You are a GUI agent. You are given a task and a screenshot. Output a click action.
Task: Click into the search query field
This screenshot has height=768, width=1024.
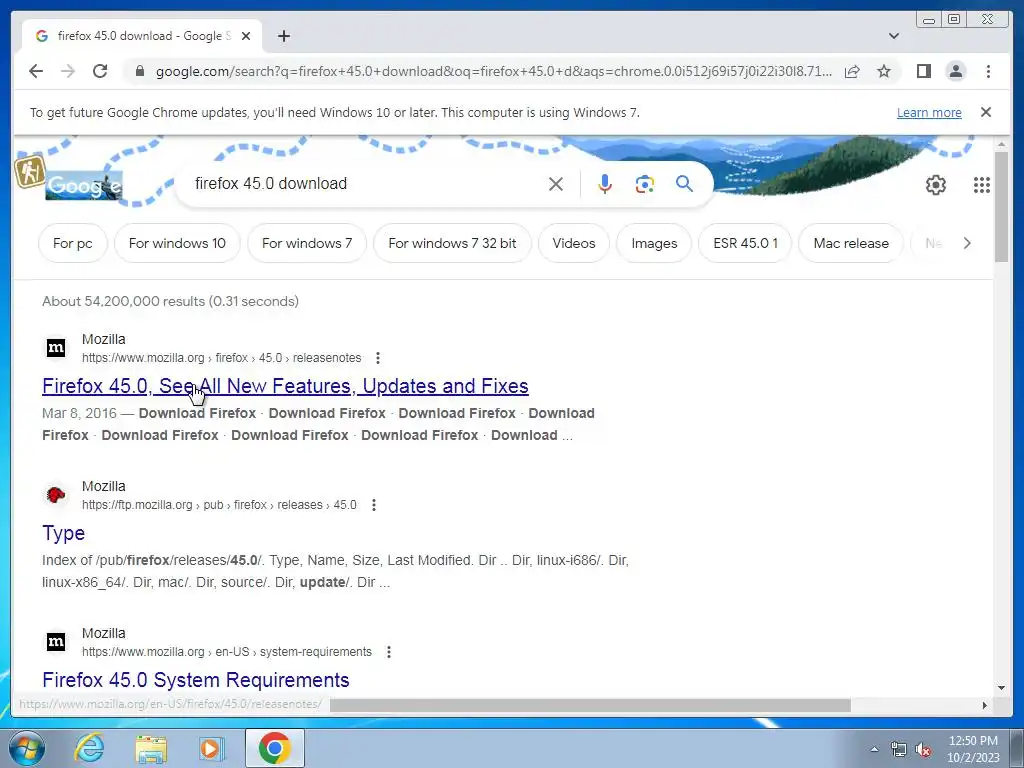pyautogui.click(x=366, y=184)
